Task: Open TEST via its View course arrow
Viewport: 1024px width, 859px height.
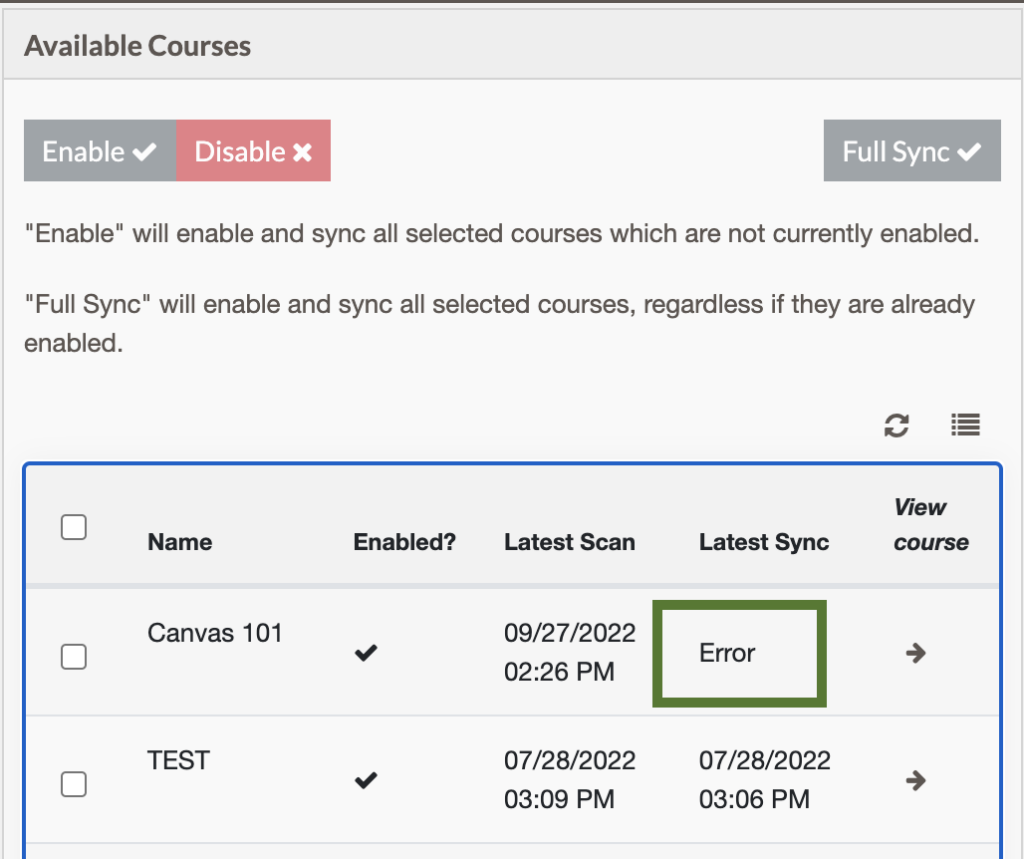Action: pyautogui.click(x=916, y=781)
